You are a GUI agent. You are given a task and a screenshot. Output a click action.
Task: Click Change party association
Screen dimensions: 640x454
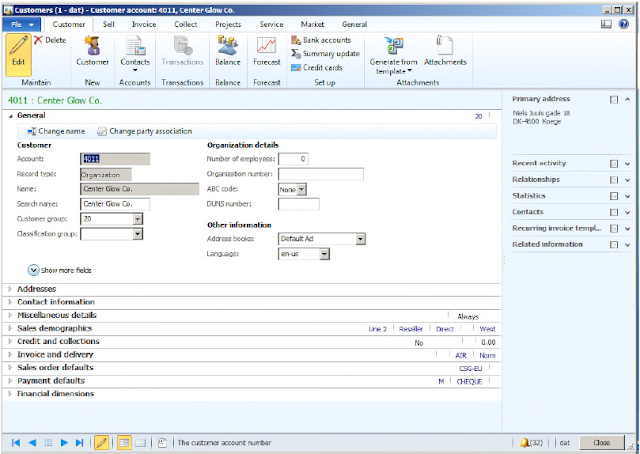tap(144, 131)
